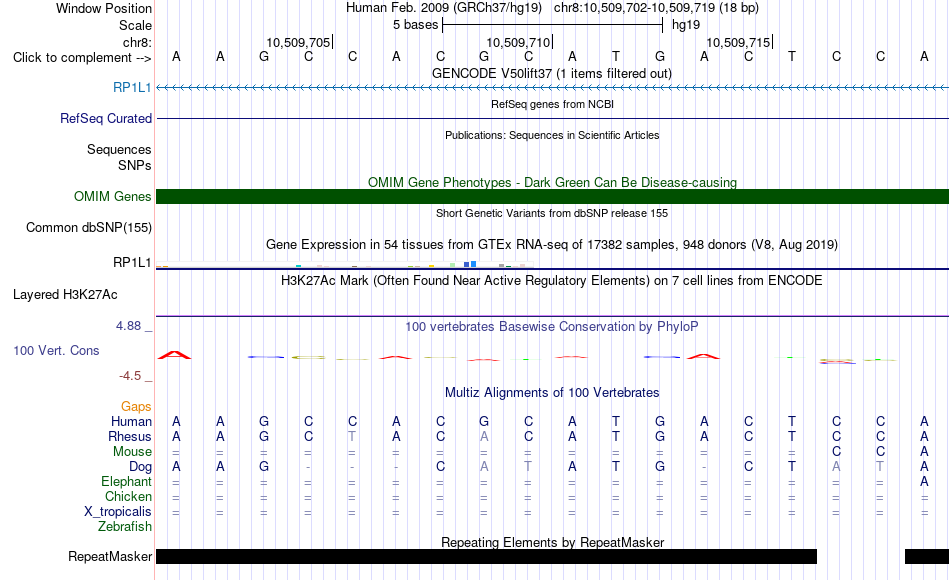This screenshot has width=950, height=580.
Task: Click the 4.88 PhyloP upper scale value
Action: coord(128,326)
